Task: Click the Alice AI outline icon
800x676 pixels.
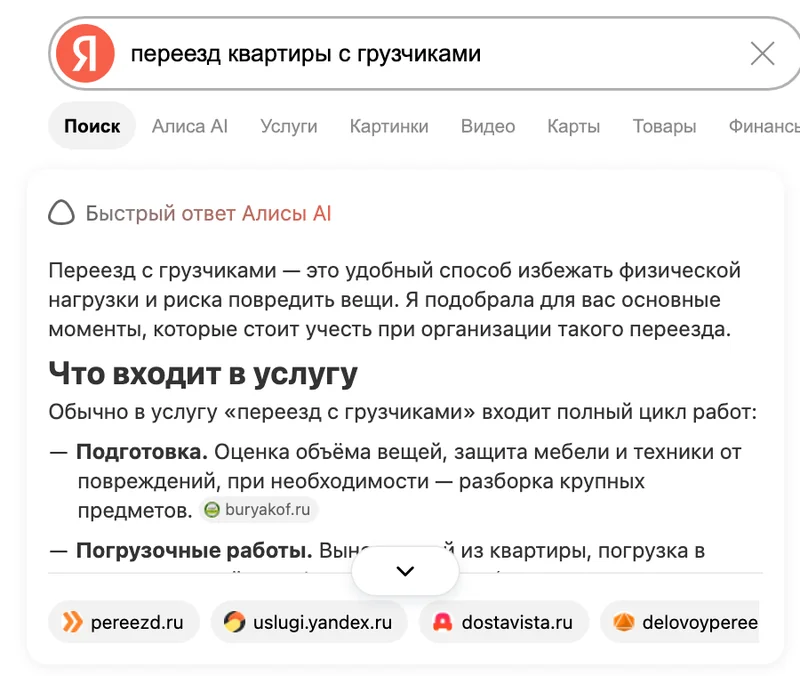Action: coord(62,213)
